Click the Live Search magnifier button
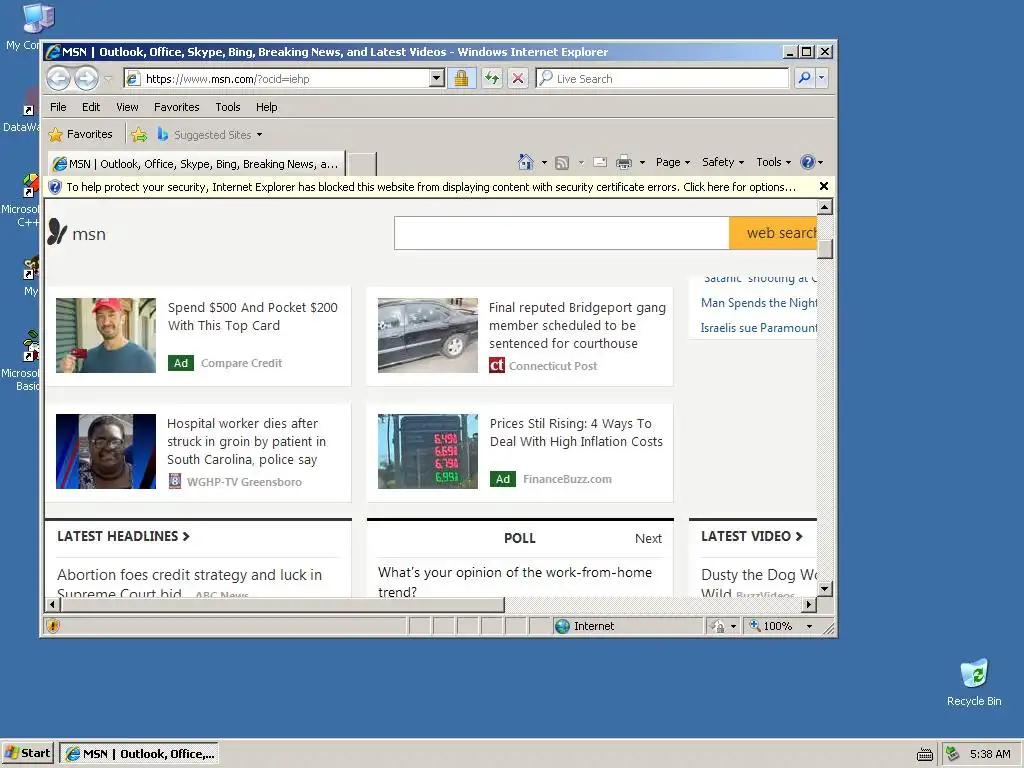Screen dimensions: 1024x768 click(x=804, y=78)
